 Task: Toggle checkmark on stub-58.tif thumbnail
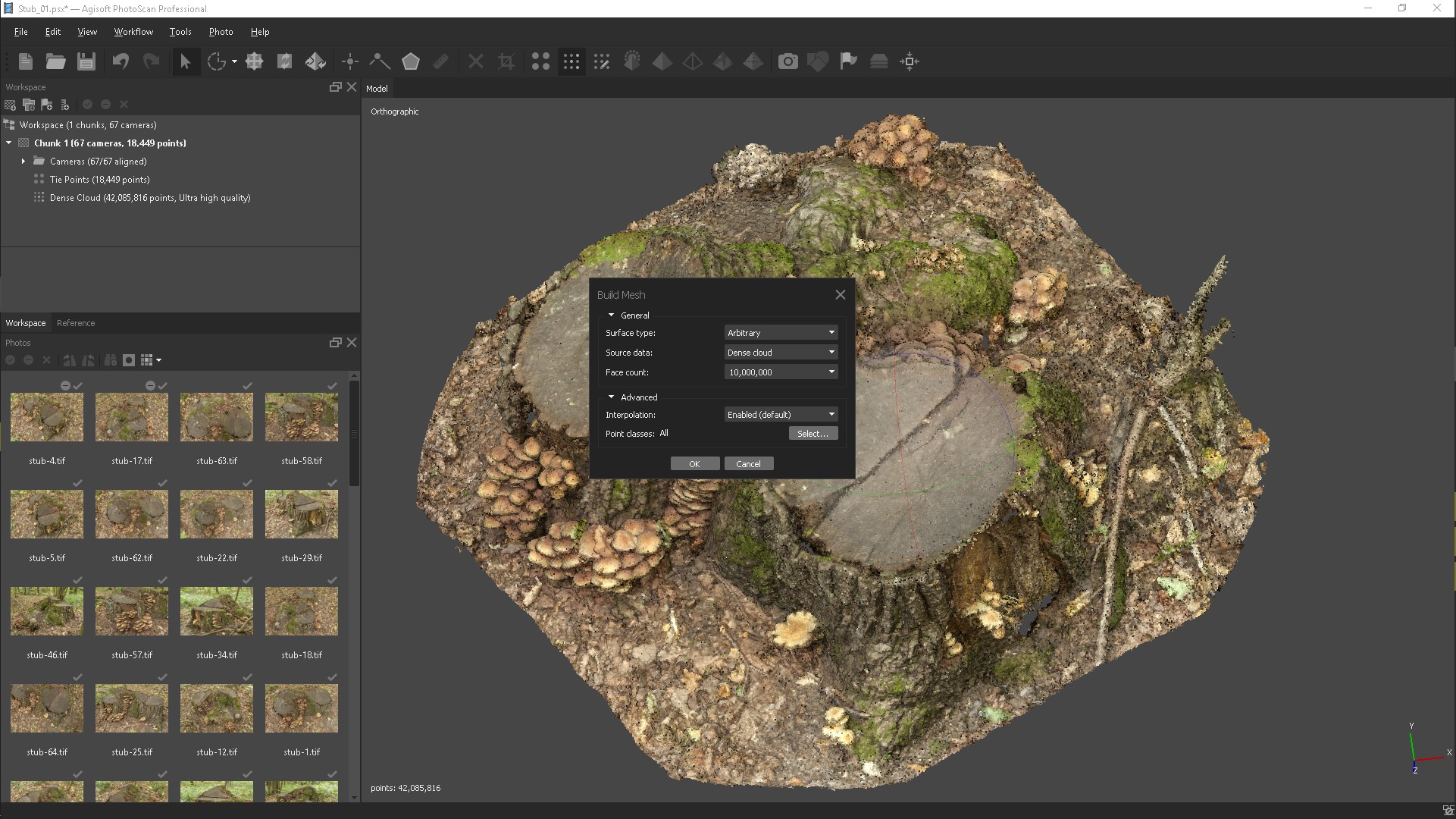tap(332, 386)
